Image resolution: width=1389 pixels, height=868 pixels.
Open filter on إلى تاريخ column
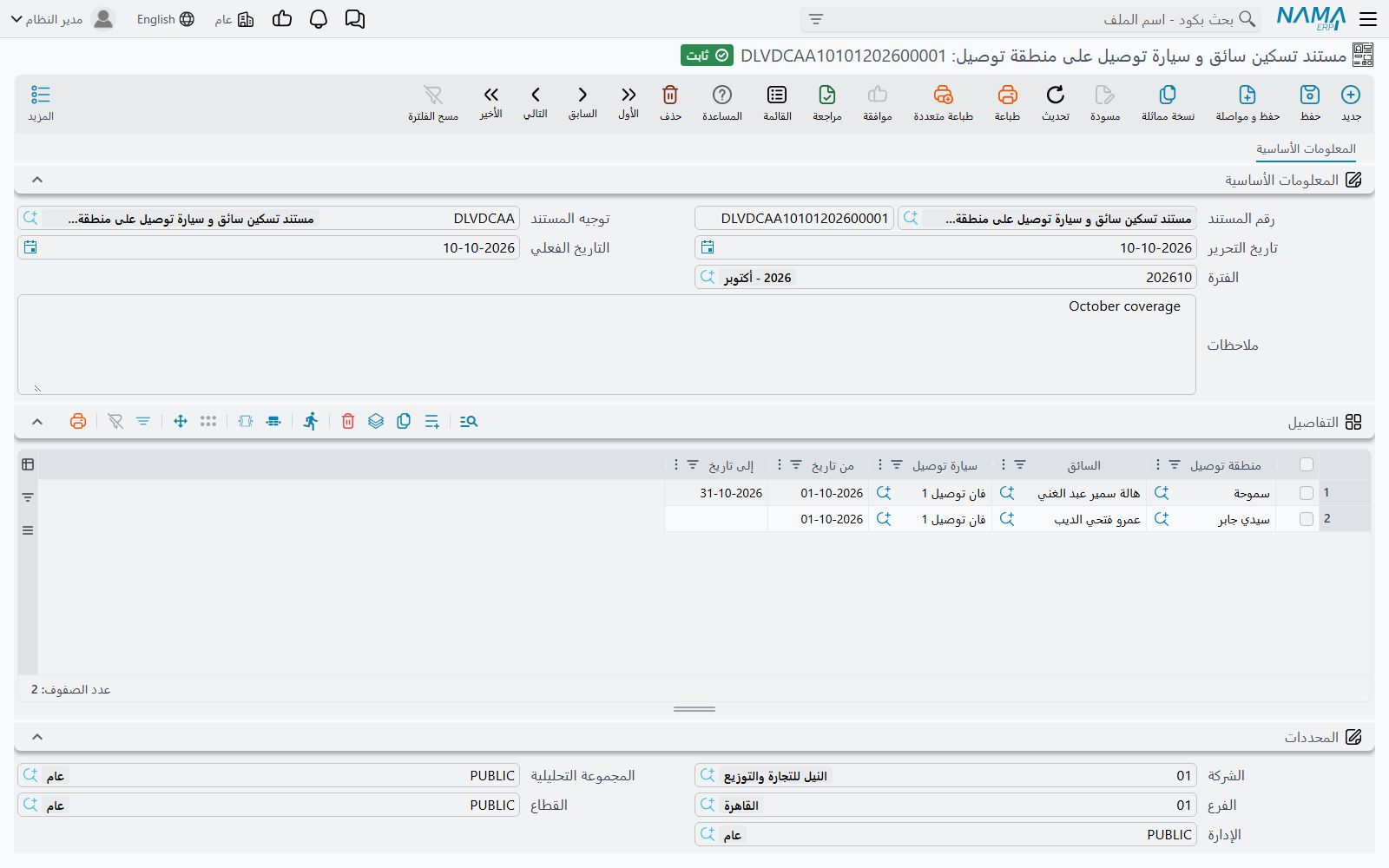tap(693, 465)
